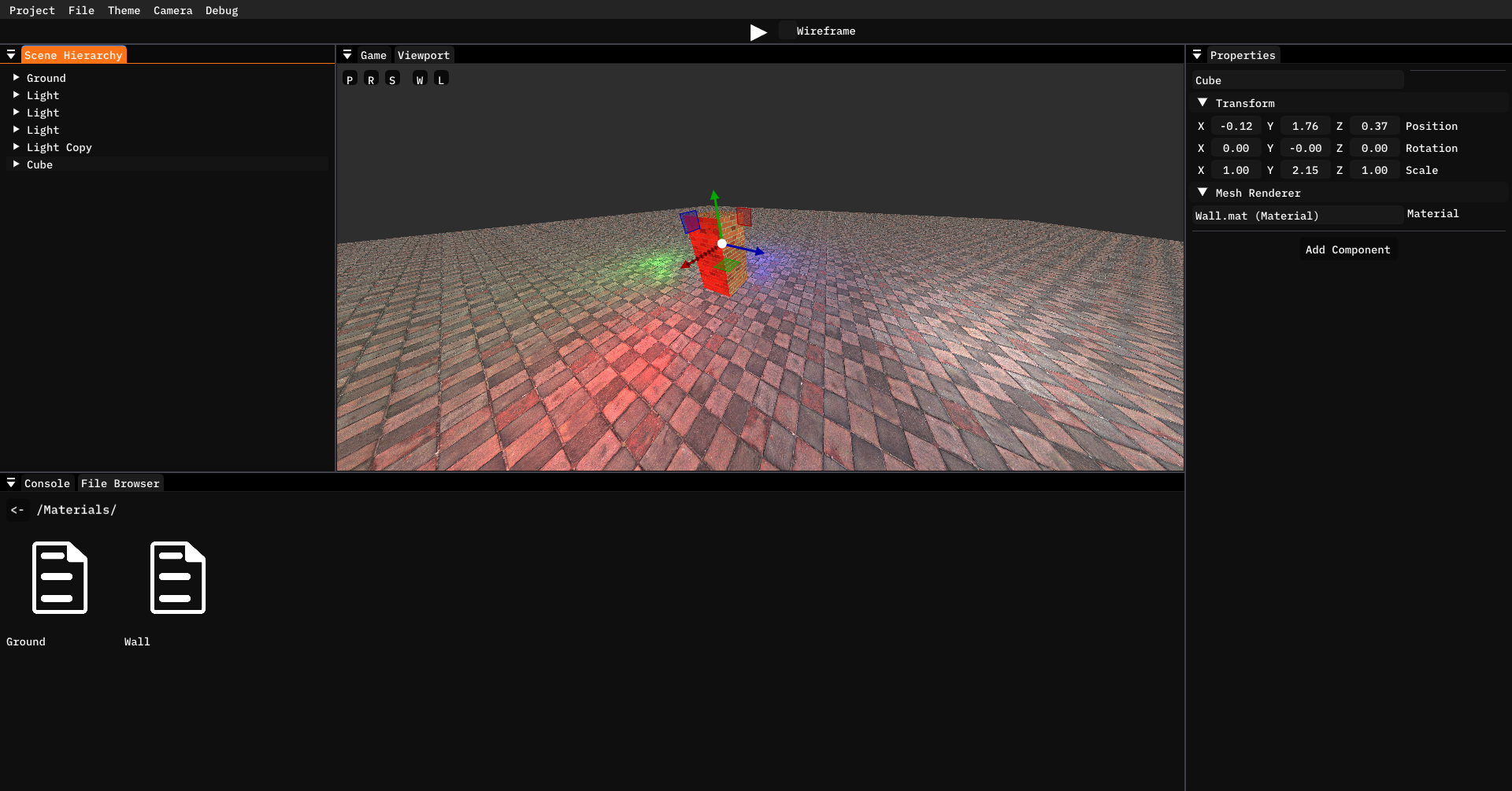Open the Wall material file
Image resolution: width=1512 pixels, height=791 pixels.
click(177, 578)
